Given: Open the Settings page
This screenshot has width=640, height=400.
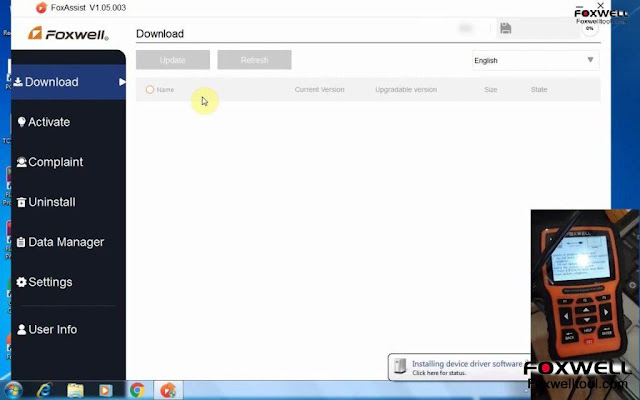Looking at the screenshot, I should click(x=44, y=282).
